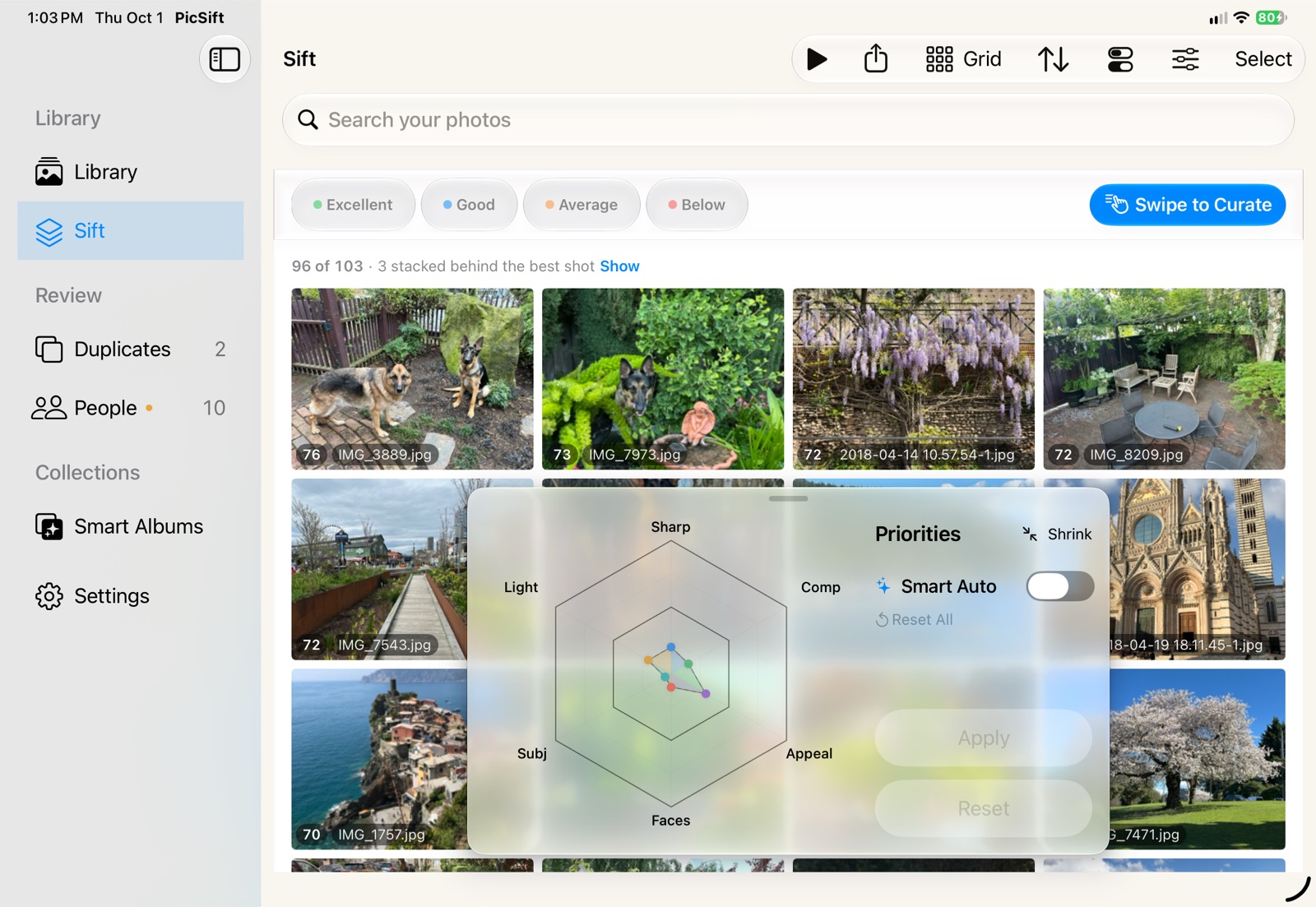Image resolution: width=1316 pixels, height=907 pixels.
Task: Click the battery indicator in status bar
Action: pyautogui.click(x=1271, y=17)
